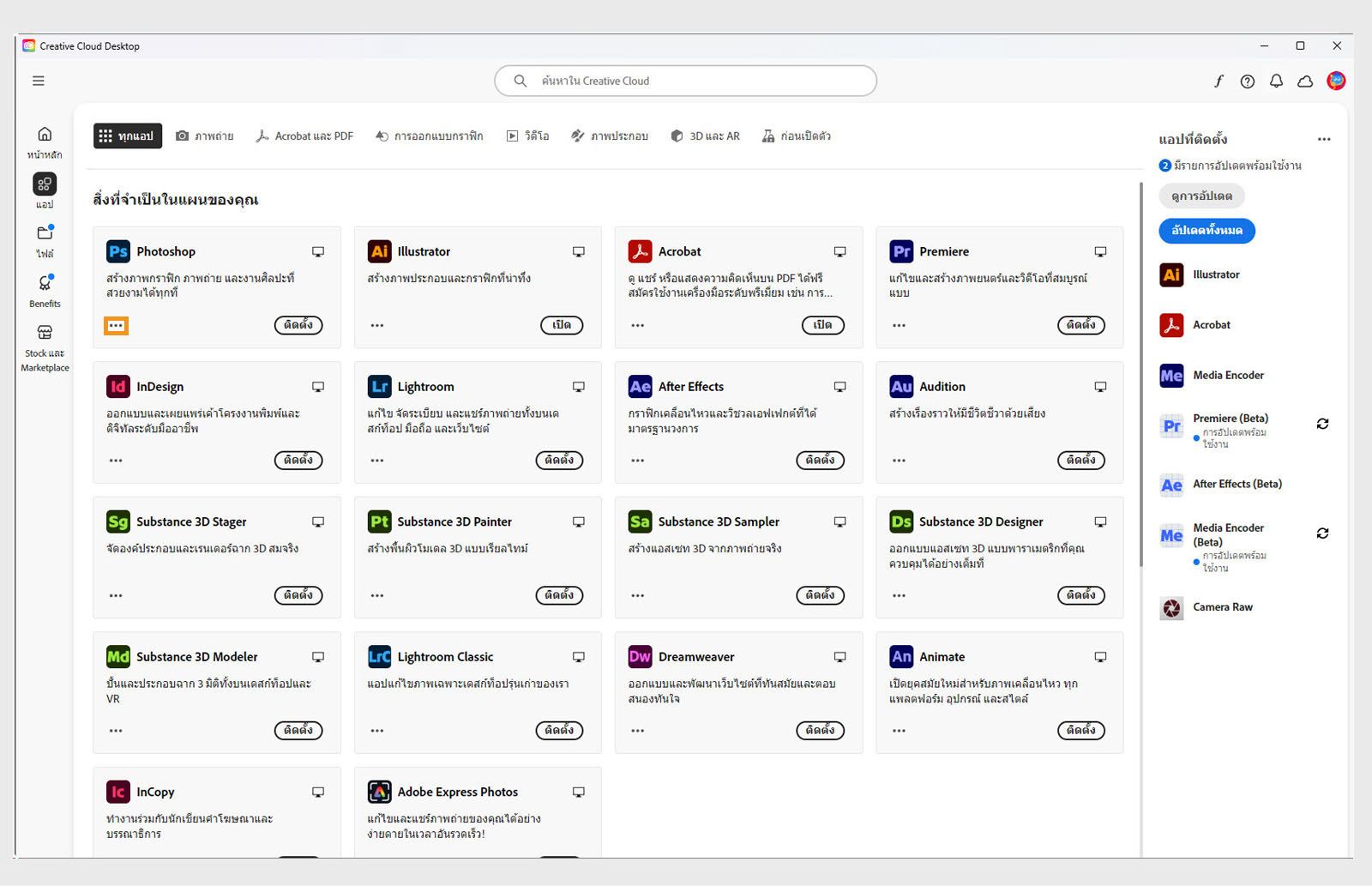Screen dimensions: 1372x886
Task: Focus the Creative Cloud search field
Action: (685, 81)
